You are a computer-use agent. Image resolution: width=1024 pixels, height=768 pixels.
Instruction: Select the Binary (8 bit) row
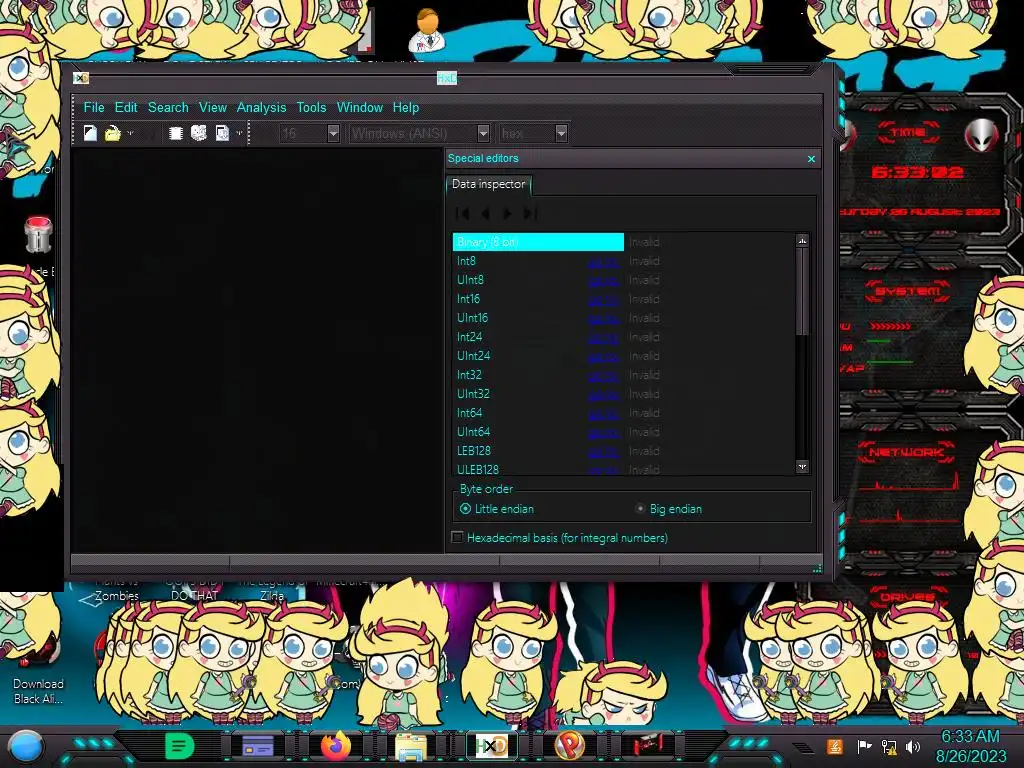pyautogui.click(x=624, y=242)
